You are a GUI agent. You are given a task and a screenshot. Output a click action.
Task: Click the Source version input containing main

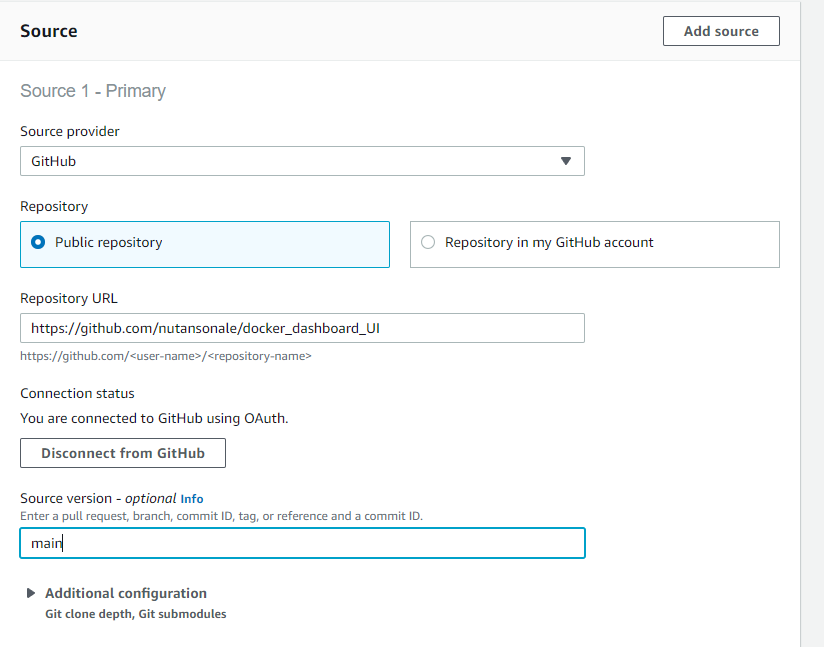pyautogui.click(x=302, y=543)
